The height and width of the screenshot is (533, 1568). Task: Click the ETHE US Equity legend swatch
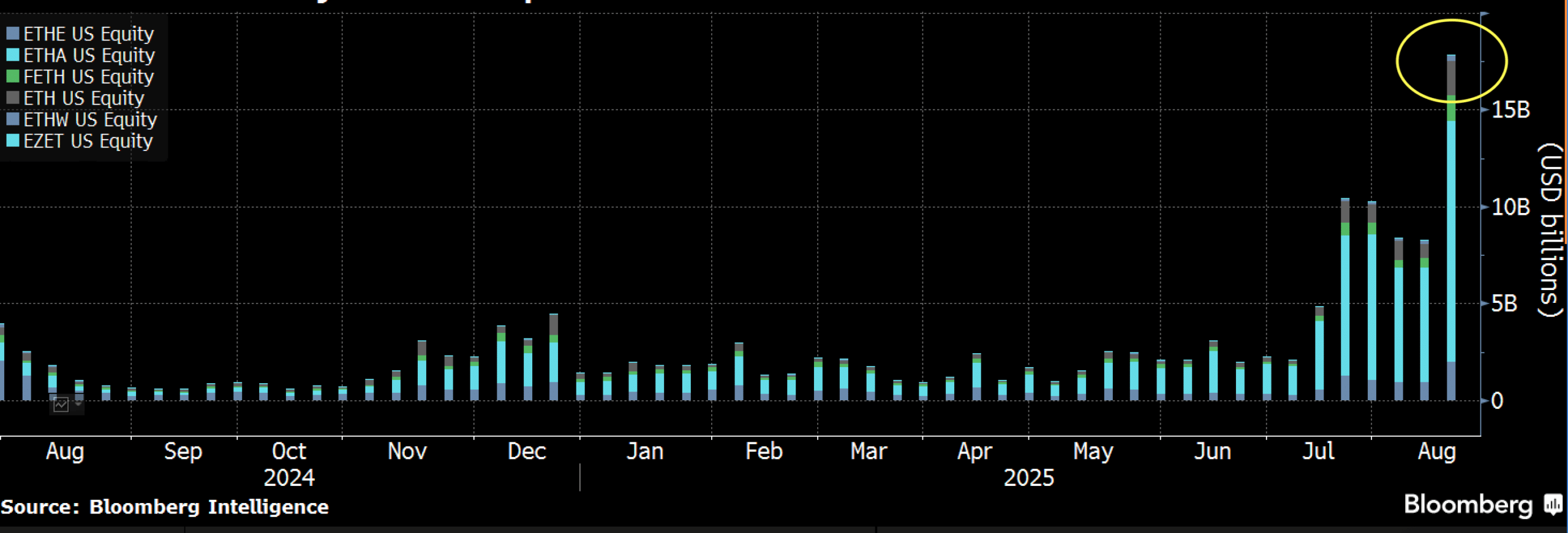[x=13, y=34]
